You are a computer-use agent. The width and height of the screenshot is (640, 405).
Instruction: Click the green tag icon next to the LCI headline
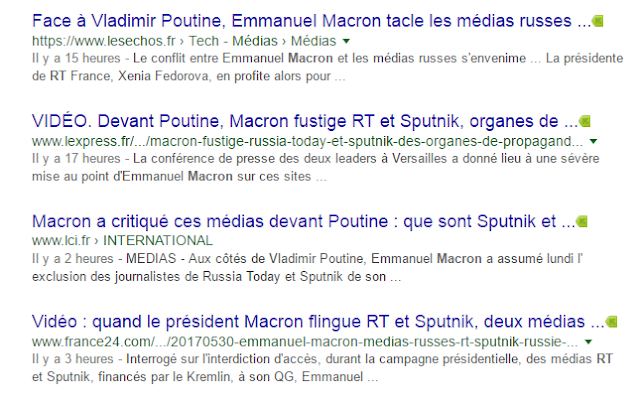(x=583, y=221)
